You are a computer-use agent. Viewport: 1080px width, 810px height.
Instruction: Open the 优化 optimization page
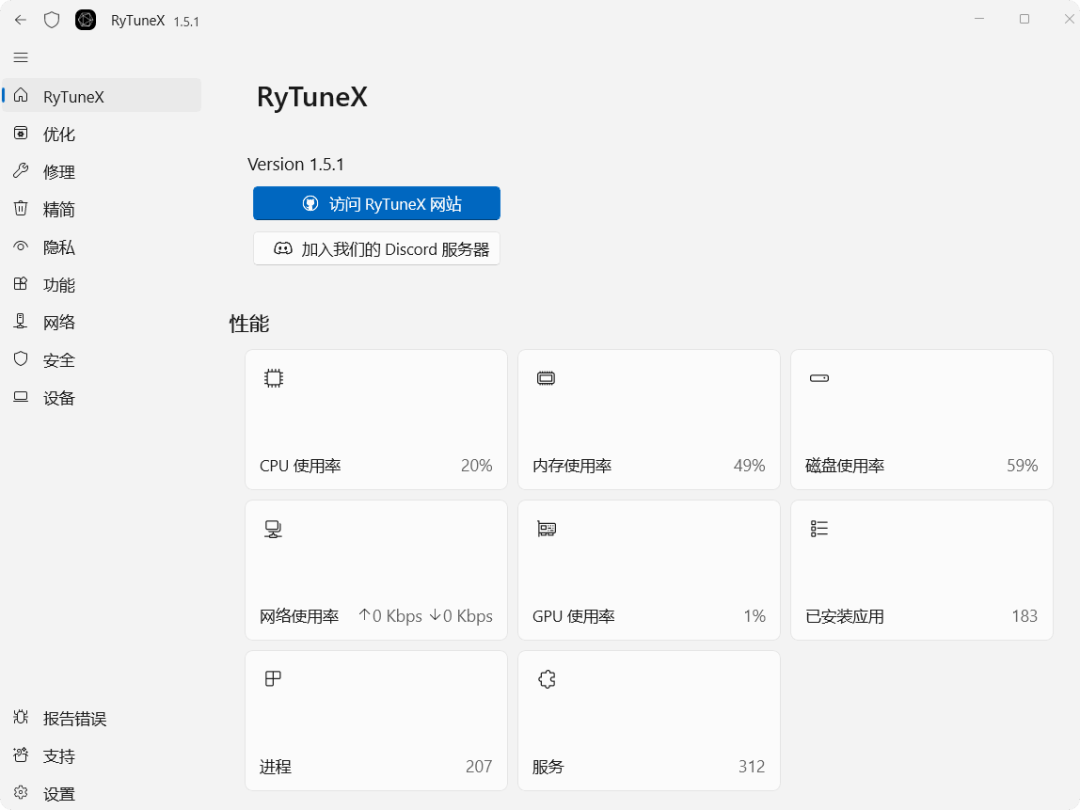[x=58, y=134]
